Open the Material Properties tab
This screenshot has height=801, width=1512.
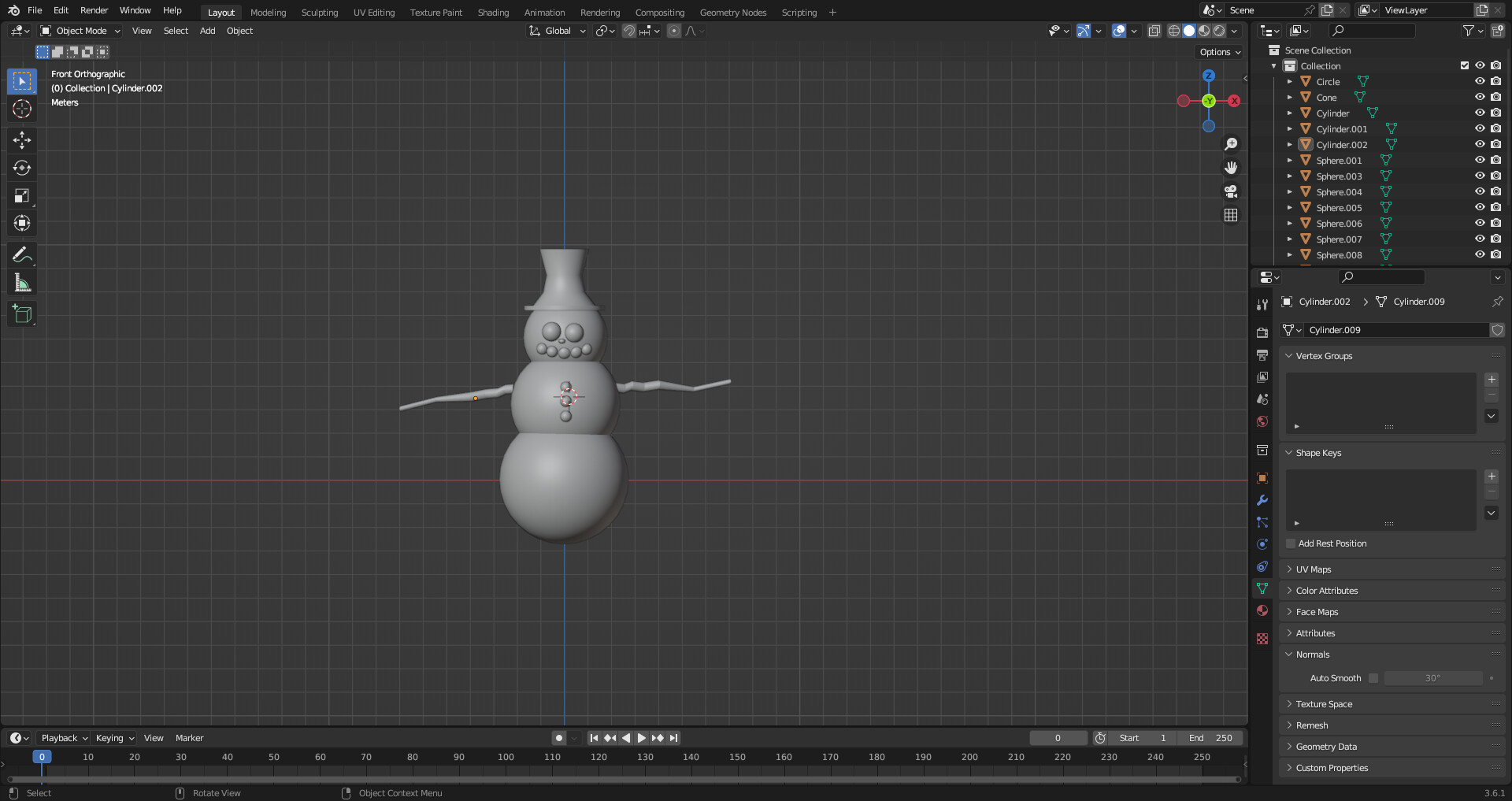(1262, 610)
